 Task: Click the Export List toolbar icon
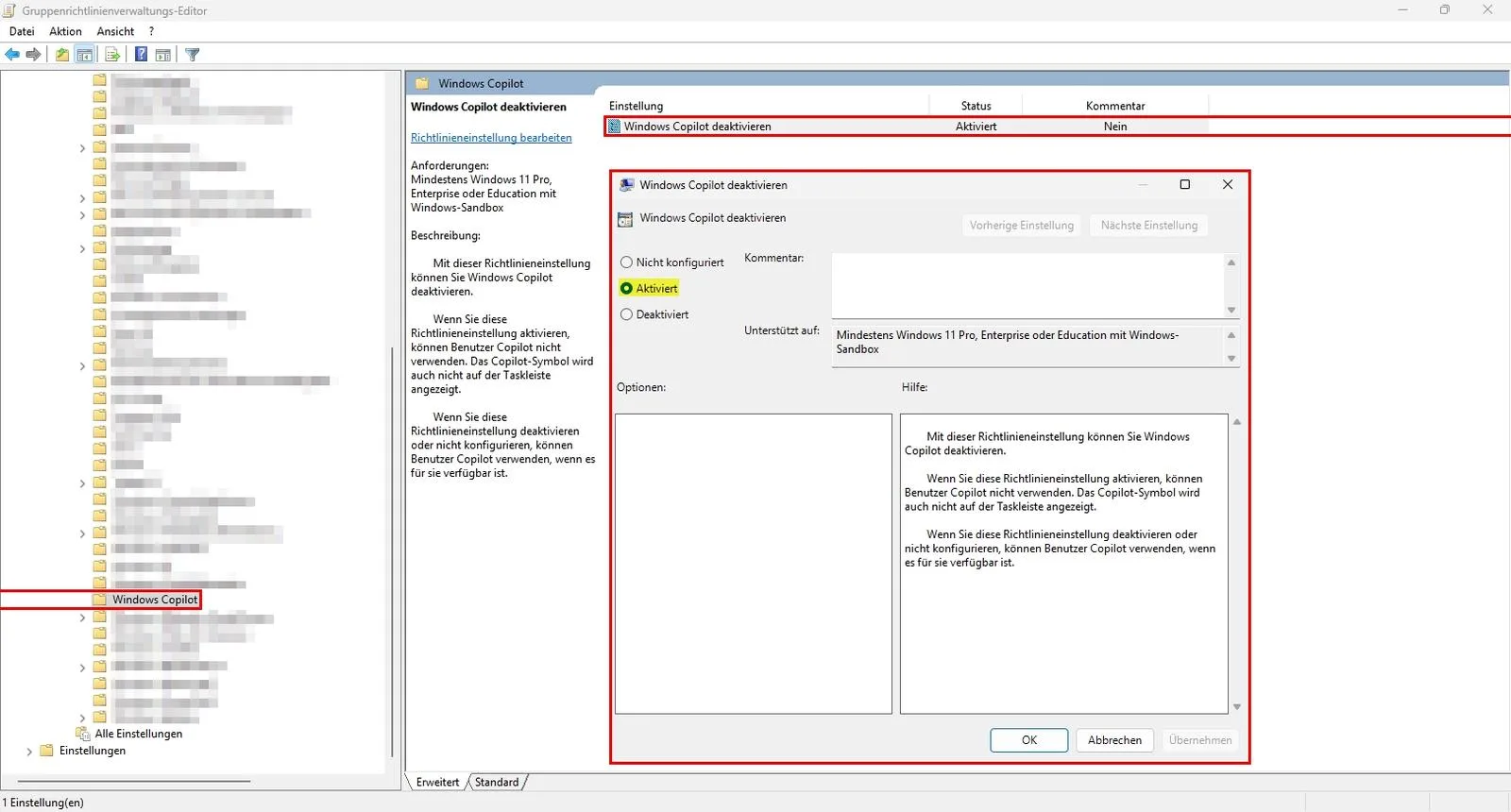[x=112, y=55]
